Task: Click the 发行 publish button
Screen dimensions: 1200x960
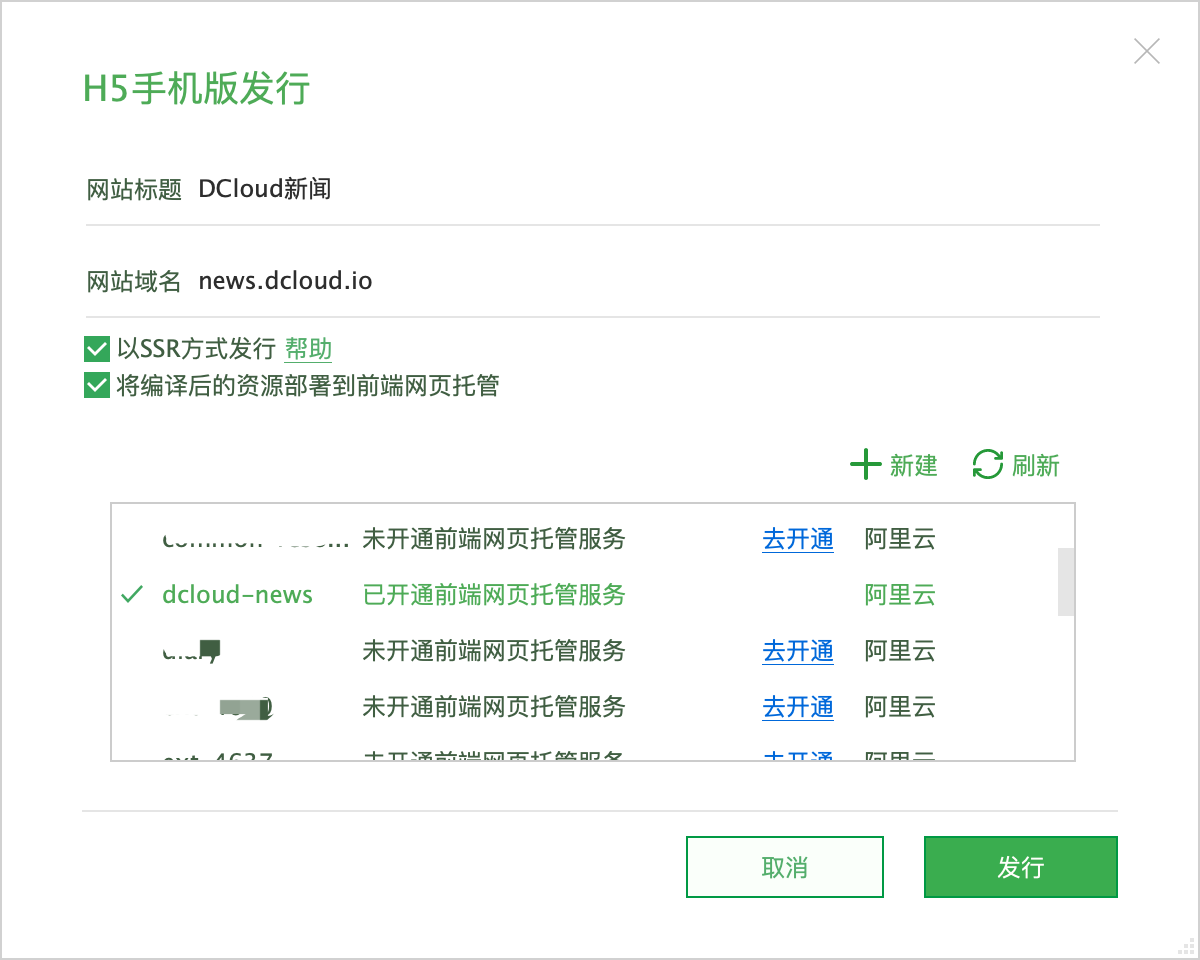Action: (x=1020, y=867)
